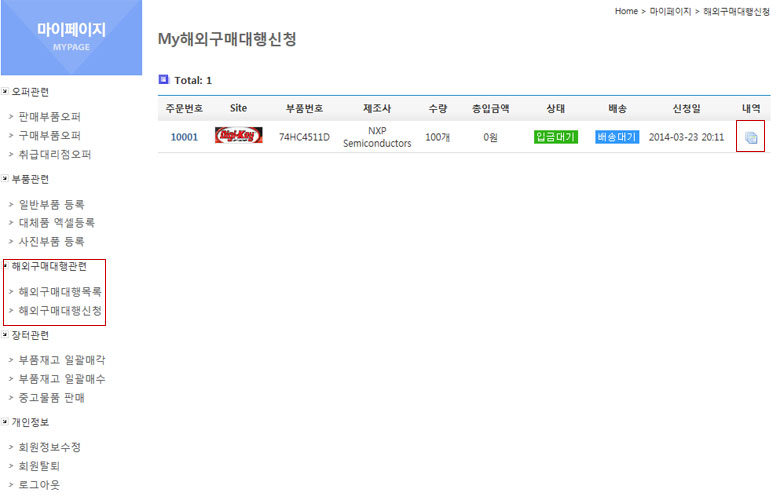780x500 pixels.
Task: Click the 마이페이지 MYPAGE banner
Action: [x=71, y=37]
